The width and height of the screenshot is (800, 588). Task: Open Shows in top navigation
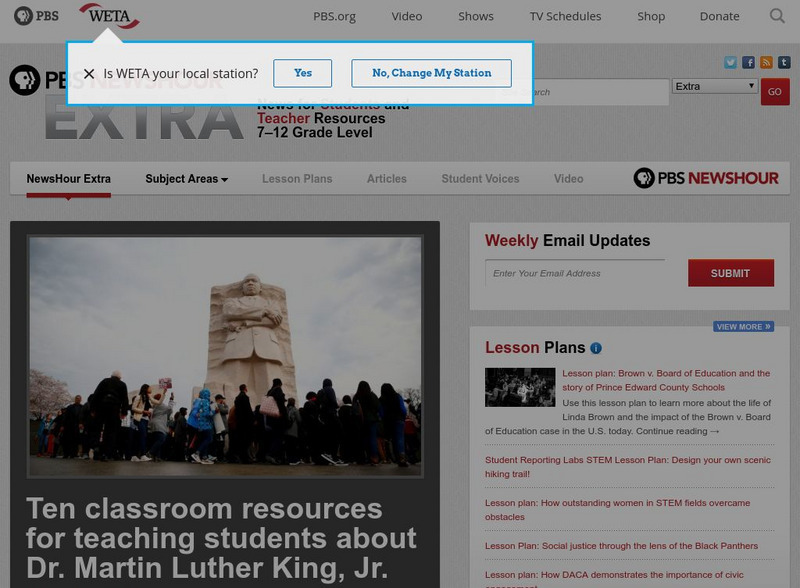[x=476, y=16]
